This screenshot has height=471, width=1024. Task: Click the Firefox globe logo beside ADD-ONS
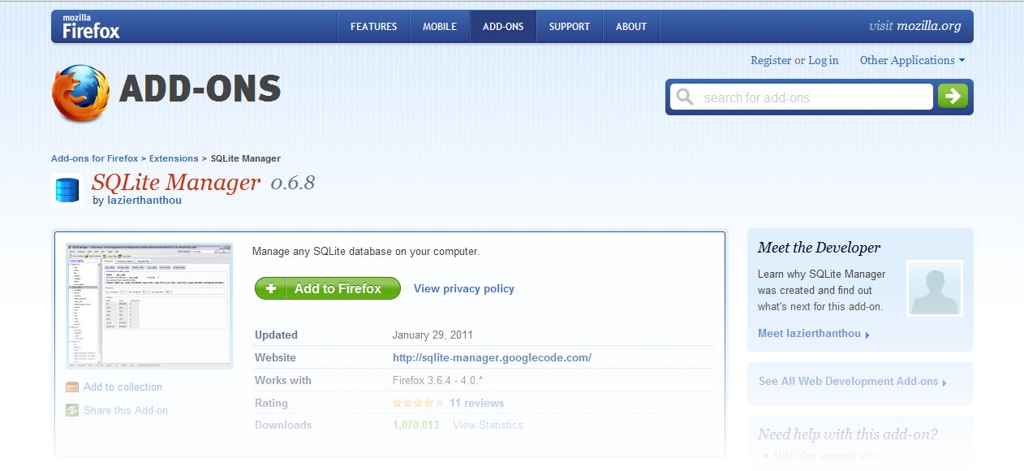(80, 92)
